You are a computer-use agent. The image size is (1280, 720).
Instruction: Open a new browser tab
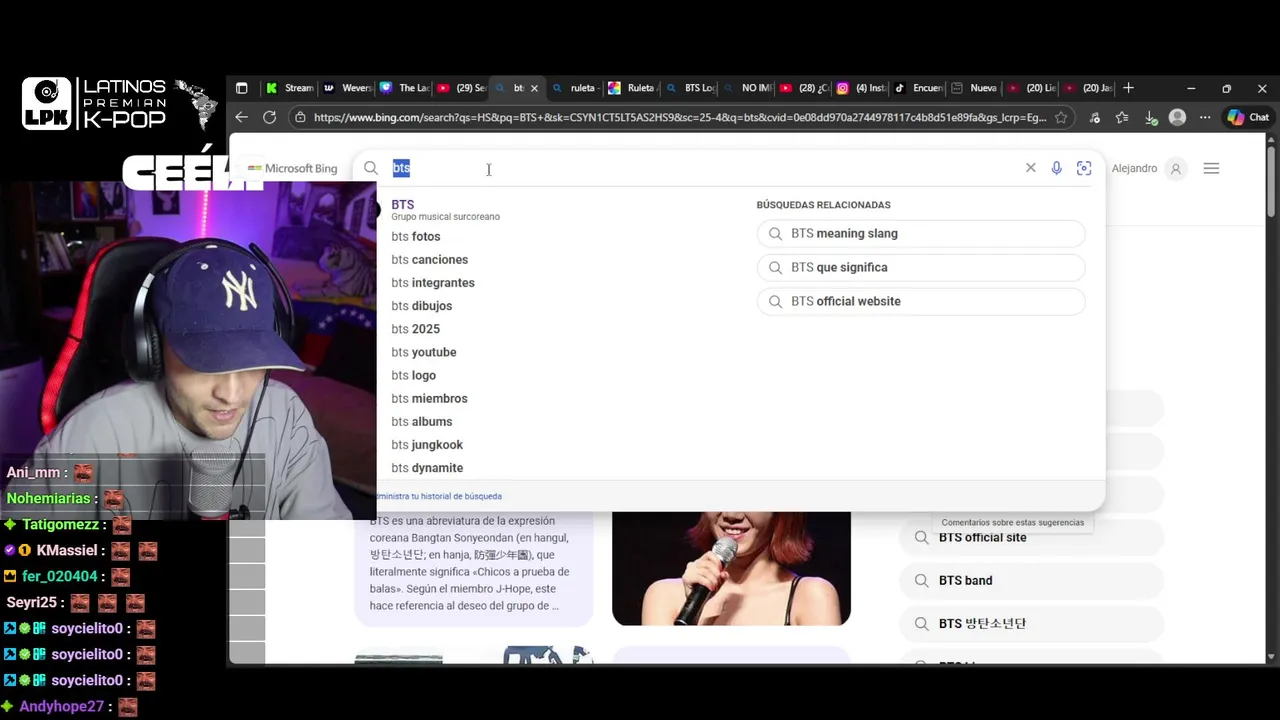[x=1128, y=88]
